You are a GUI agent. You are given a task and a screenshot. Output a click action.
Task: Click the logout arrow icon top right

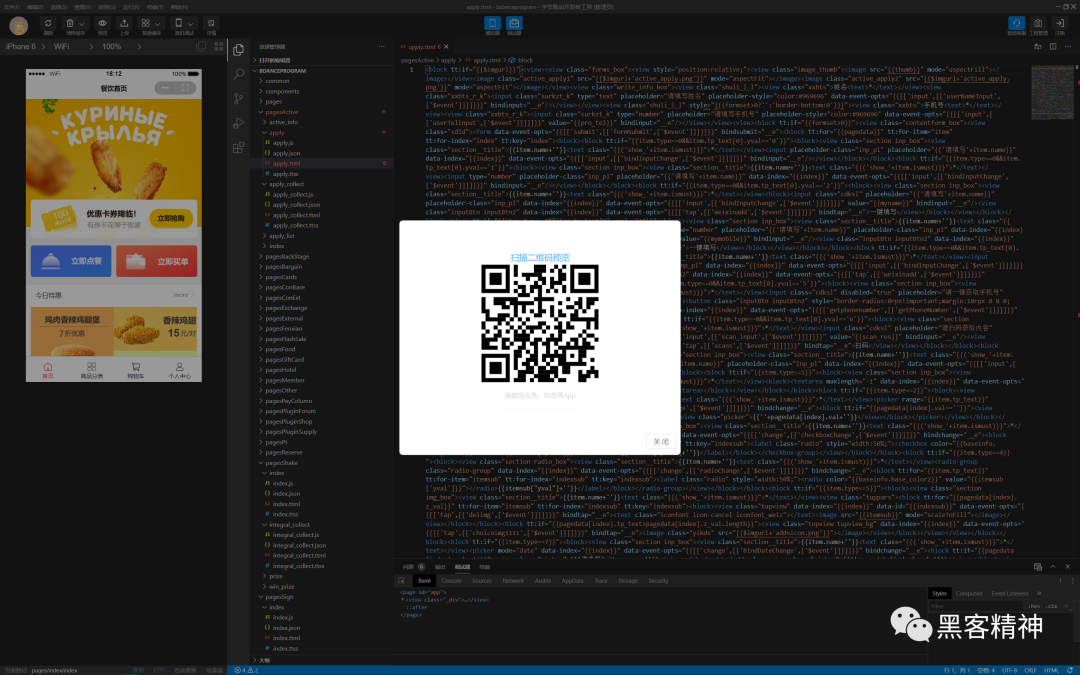(1059, 23)
